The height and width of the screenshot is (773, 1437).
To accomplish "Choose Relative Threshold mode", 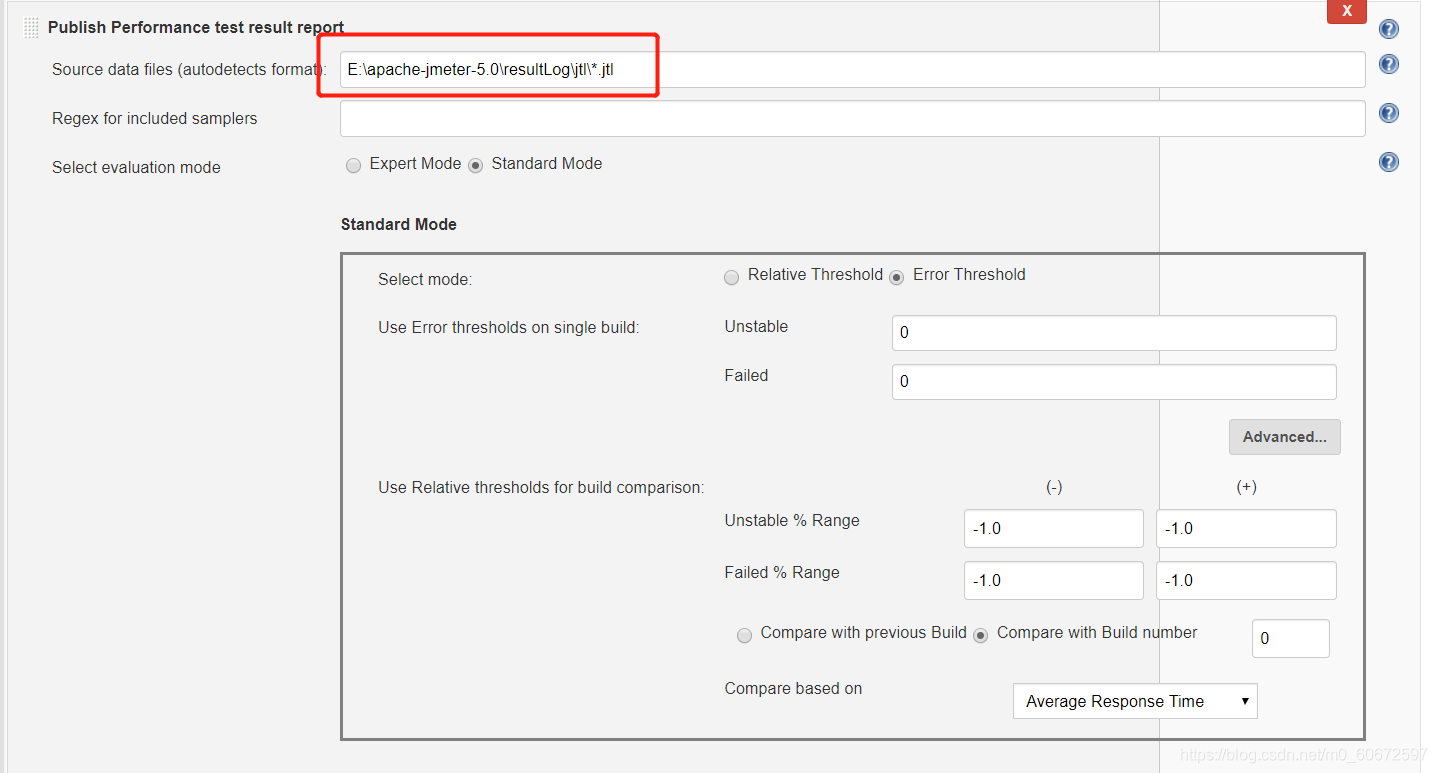I will pyautogui.click(x=731, y=277).
